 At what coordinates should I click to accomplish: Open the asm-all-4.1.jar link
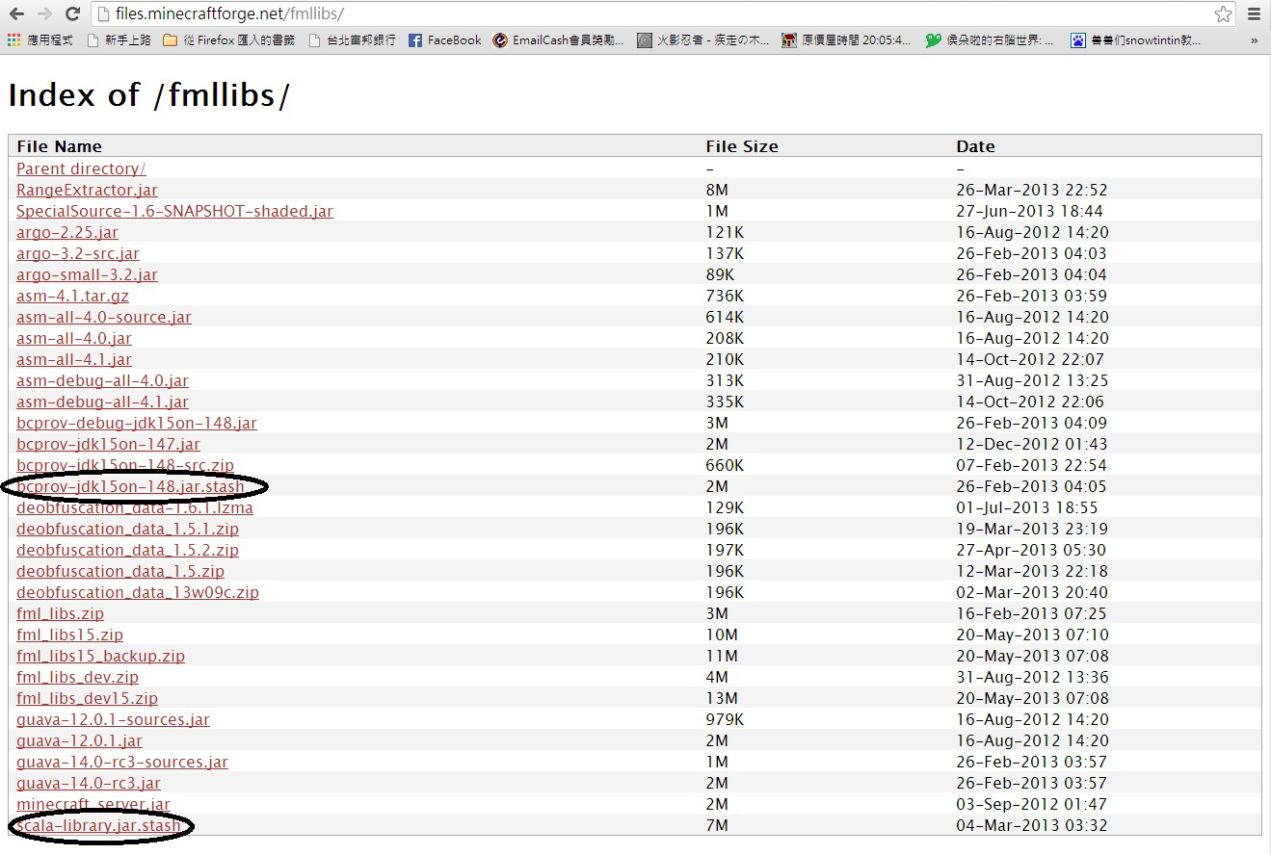click(74, 360)
